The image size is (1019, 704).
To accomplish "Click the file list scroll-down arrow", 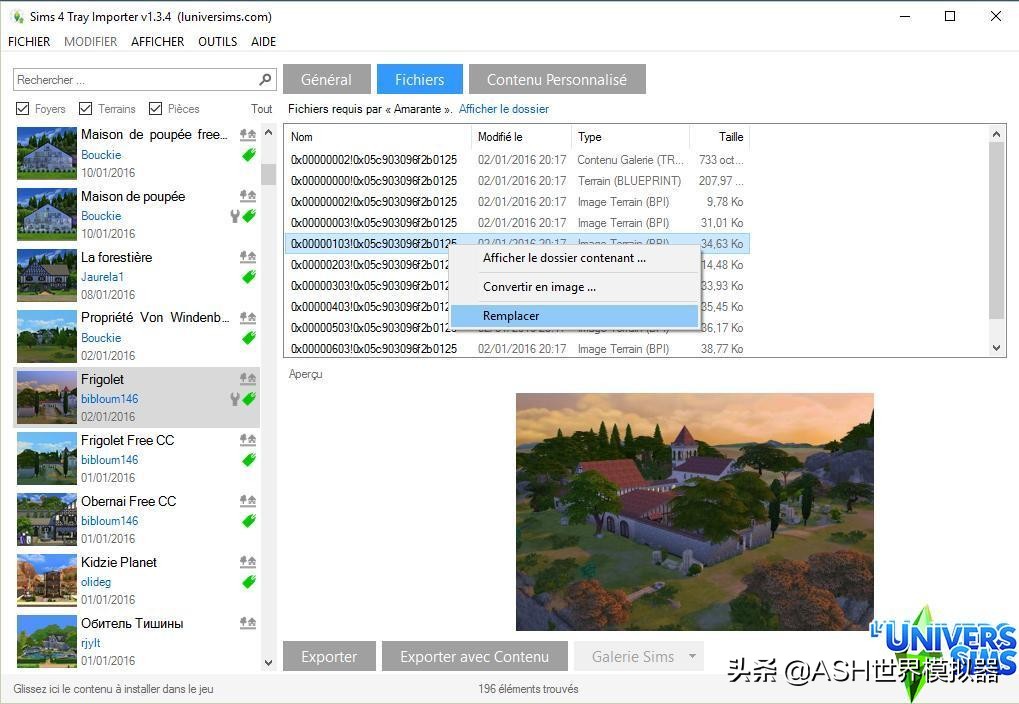I will (x=997, y=348).
